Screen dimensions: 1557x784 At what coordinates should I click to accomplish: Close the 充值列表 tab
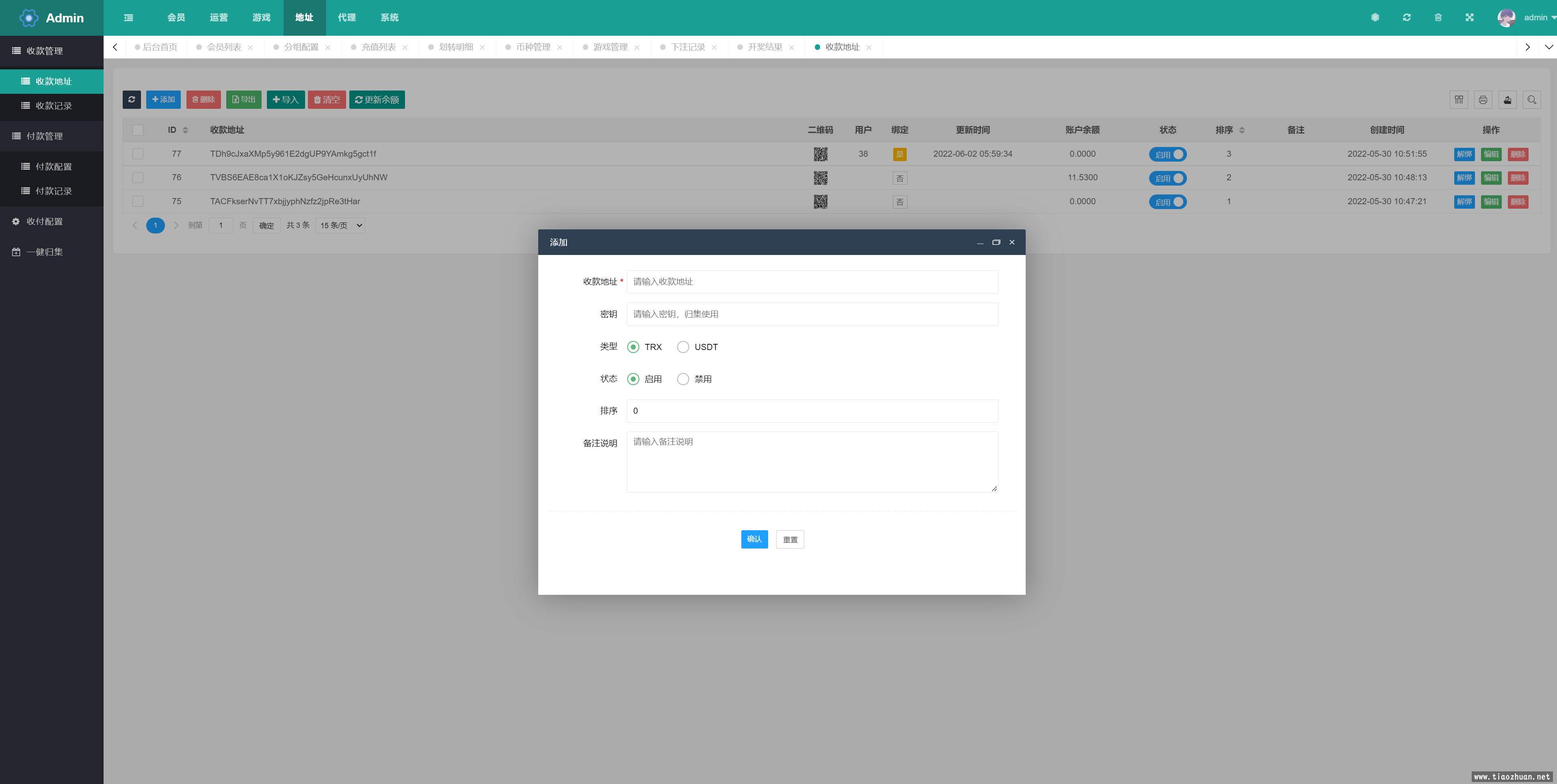405,47
